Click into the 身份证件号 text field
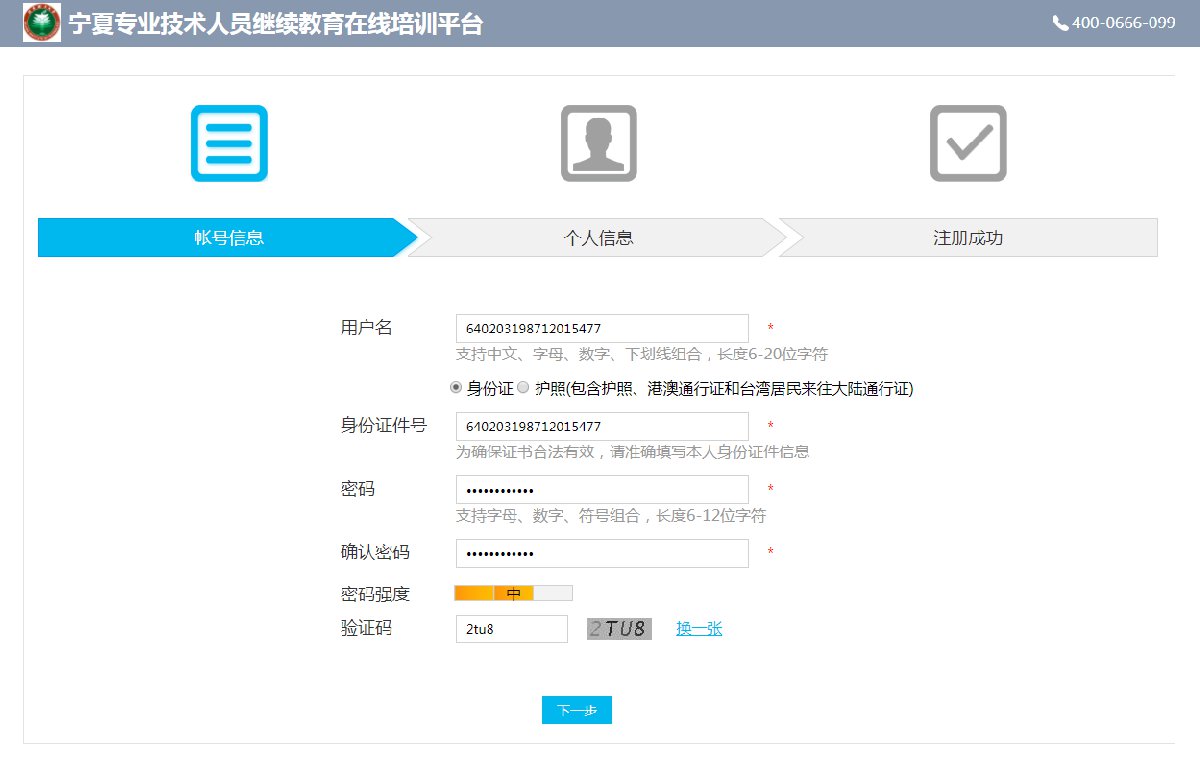Image resolution: width=1200 pixels, height=761 pixels. 601,426
